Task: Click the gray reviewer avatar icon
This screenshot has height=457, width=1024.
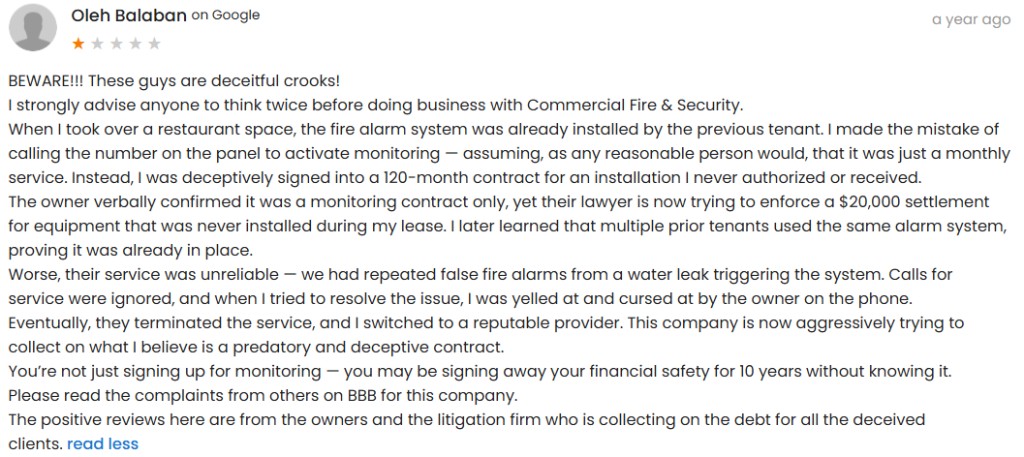Action: (x=33, y=27)
